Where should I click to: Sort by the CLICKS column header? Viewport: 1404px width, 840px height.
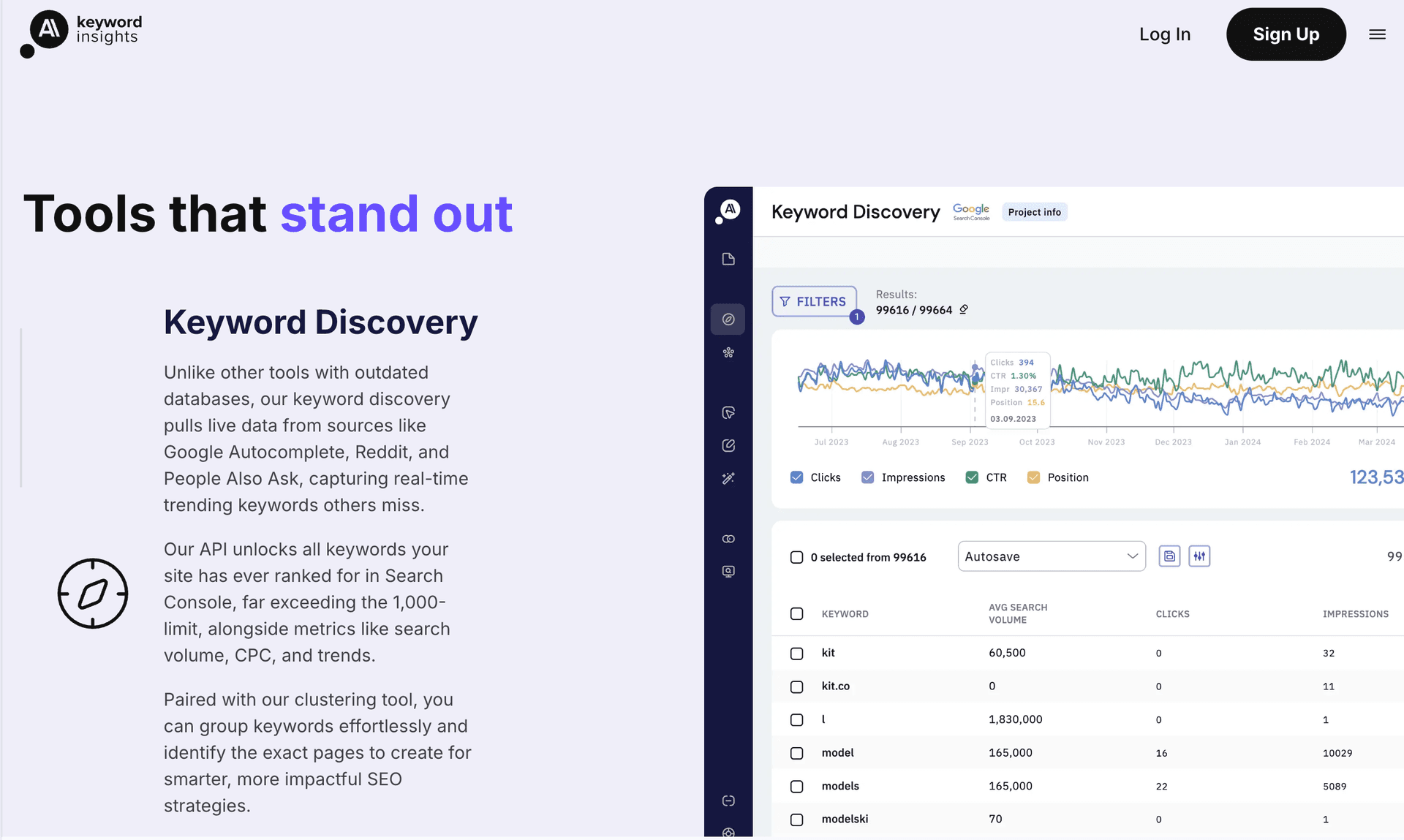coord(1172,614)
